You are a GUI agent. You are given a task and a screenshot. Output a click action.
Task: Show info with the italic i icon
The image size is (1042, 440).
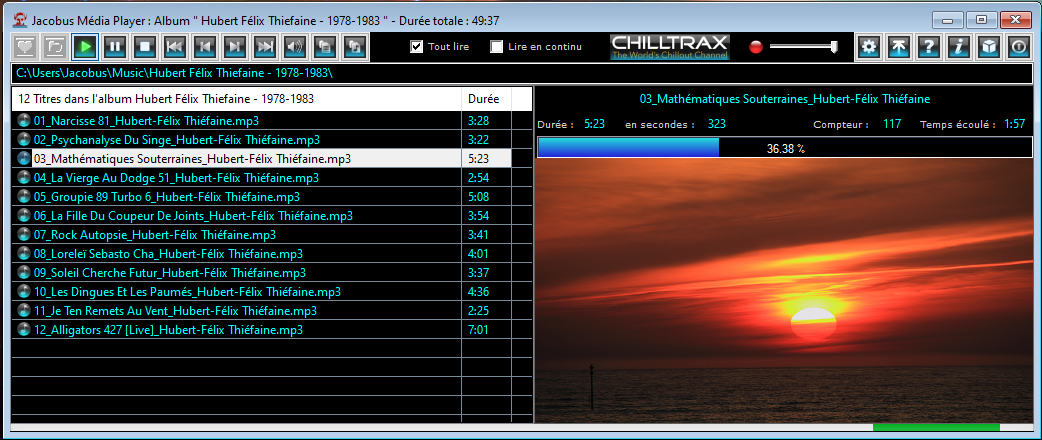[x=959, y=47]
